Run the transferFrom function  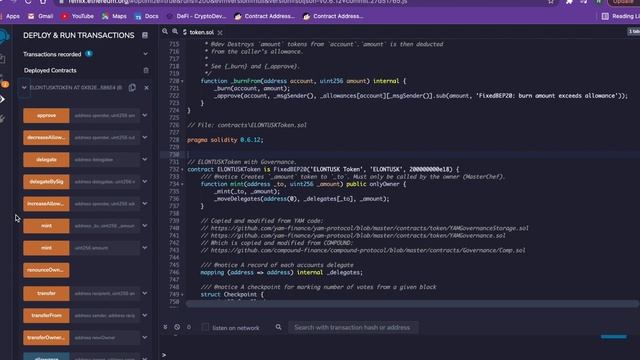point(46,316)
